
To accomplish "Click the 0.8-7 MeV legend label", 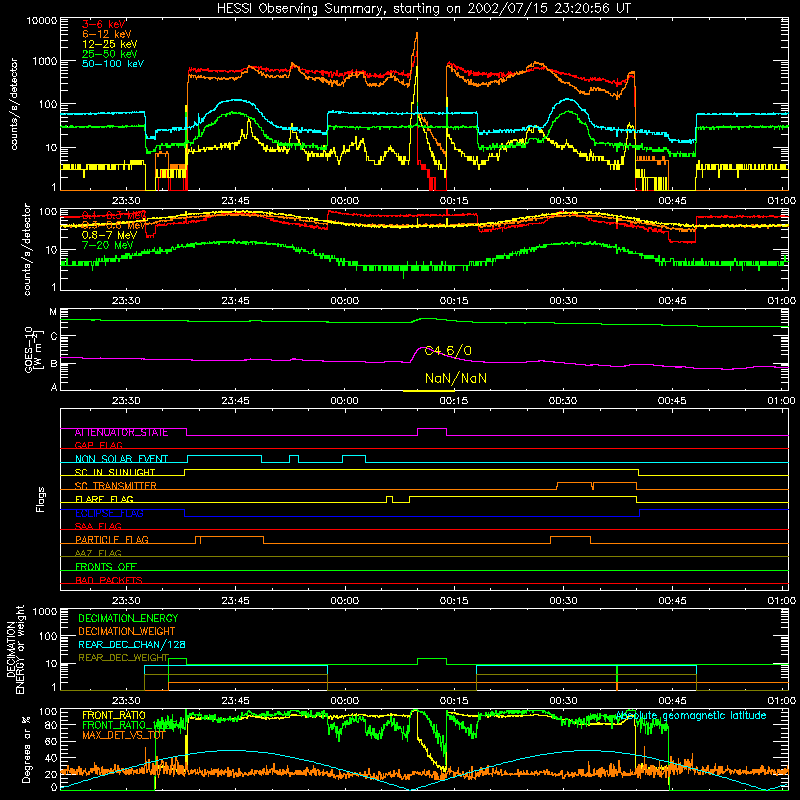I will 109,235.
